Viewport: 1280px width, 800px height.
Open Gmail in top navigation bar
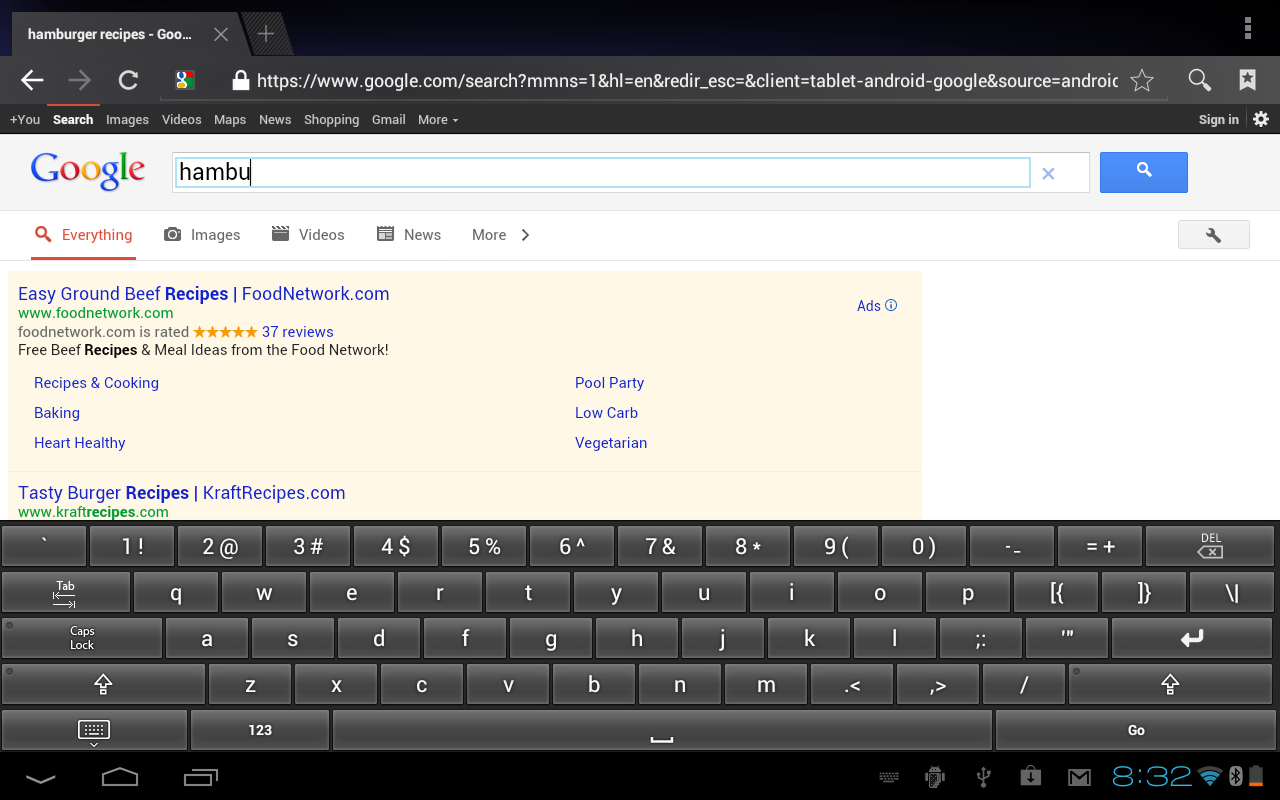[x=389, y=119]
